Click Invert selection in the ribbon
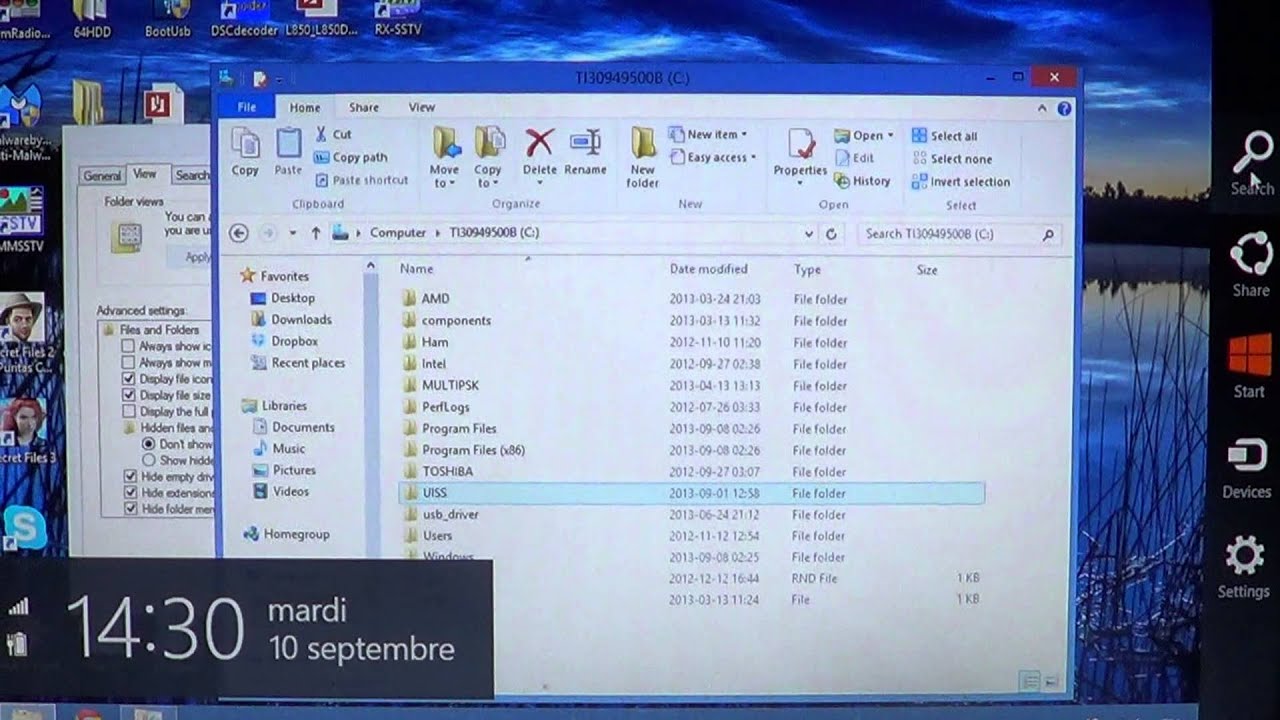Viewport: 1280px width, 720px height. point(960,182)
